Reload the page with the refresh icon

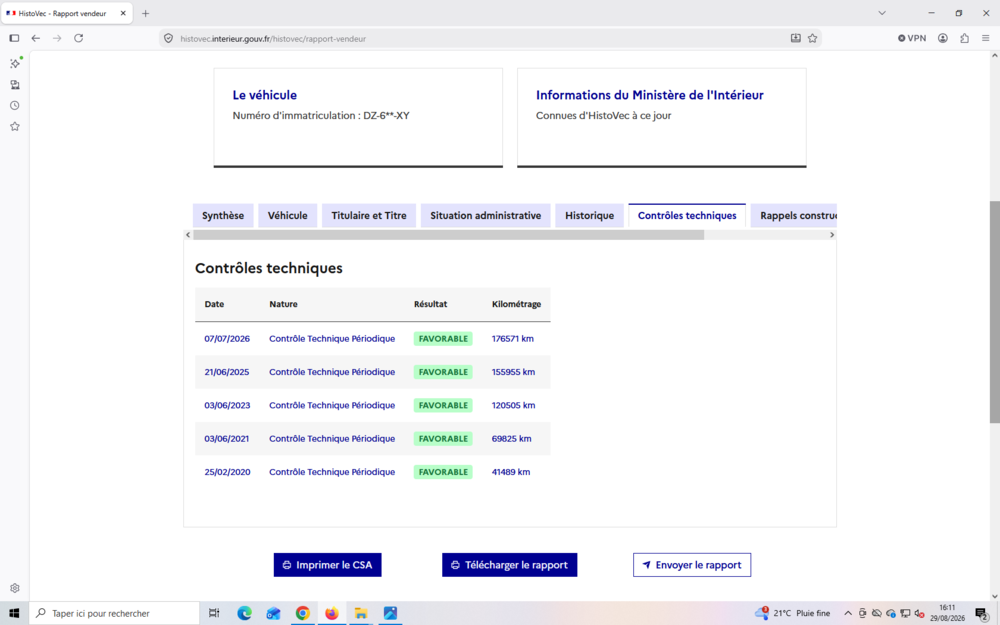click(x=78, y=38)
